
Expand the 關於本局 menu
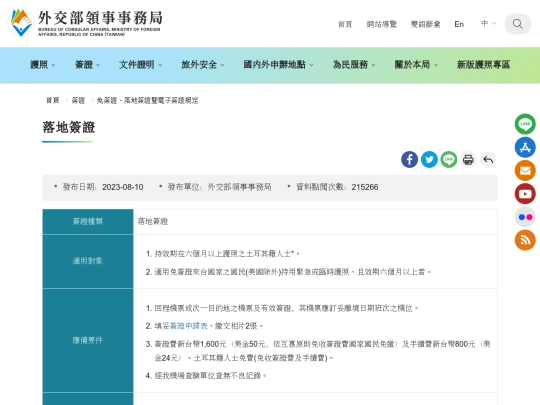click(416, 65)
